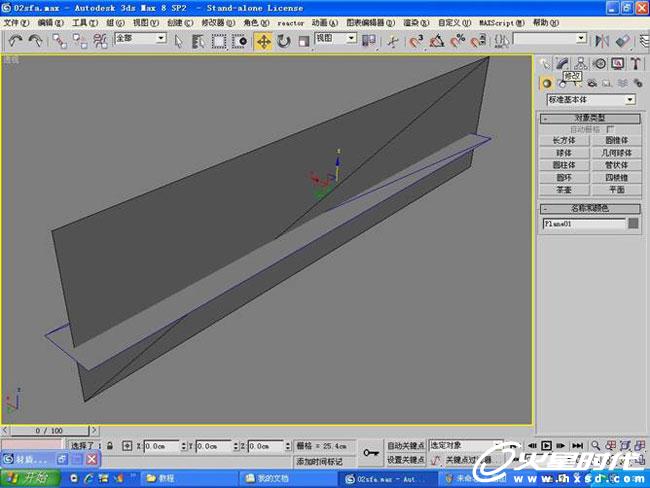This screenshot has height=488, width=650.
Task: Switch to the Motion command panel tab
Action: pos(599,63)
